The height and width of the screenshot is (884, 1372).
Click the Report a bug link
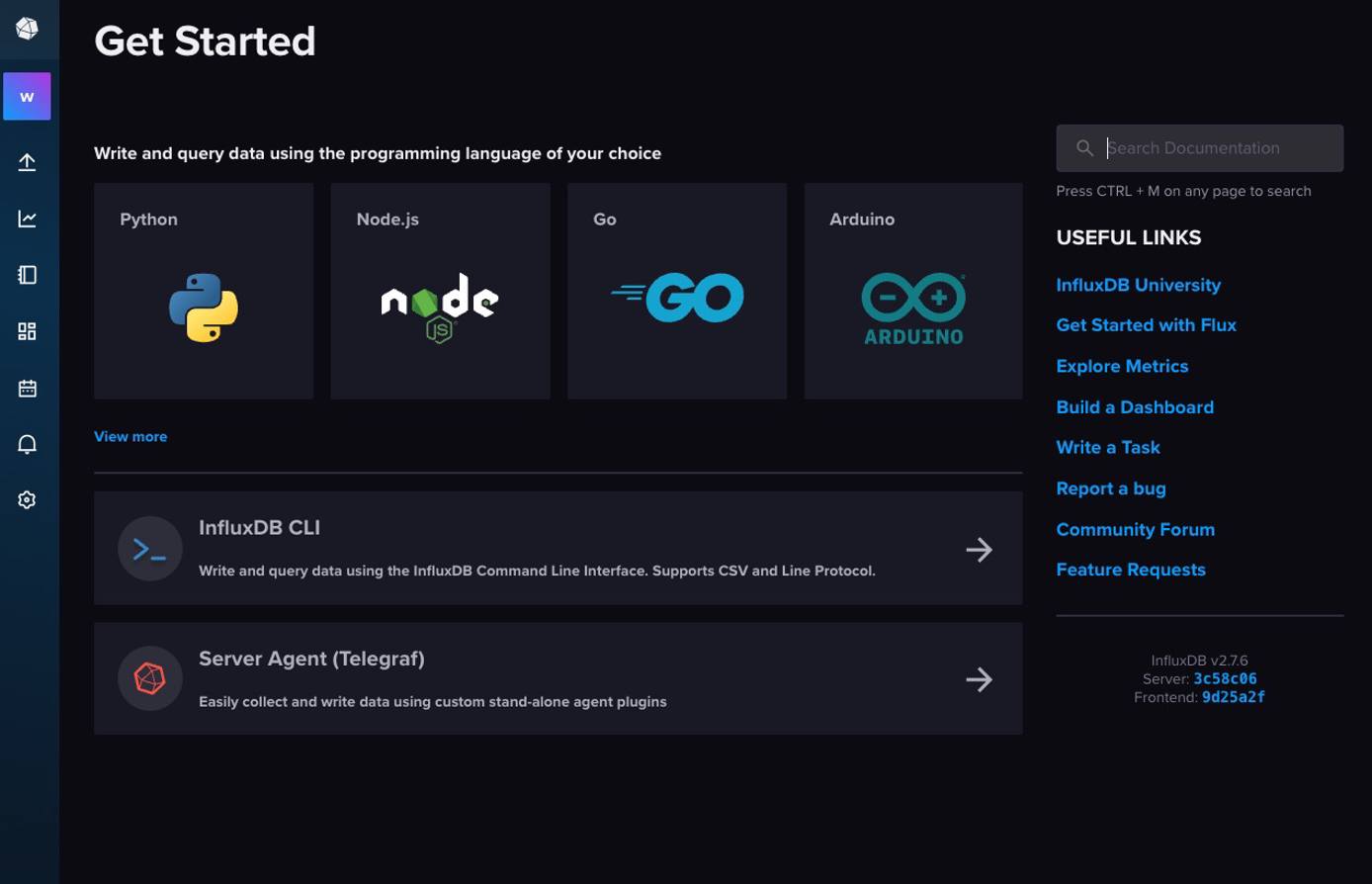point(1110,488)
